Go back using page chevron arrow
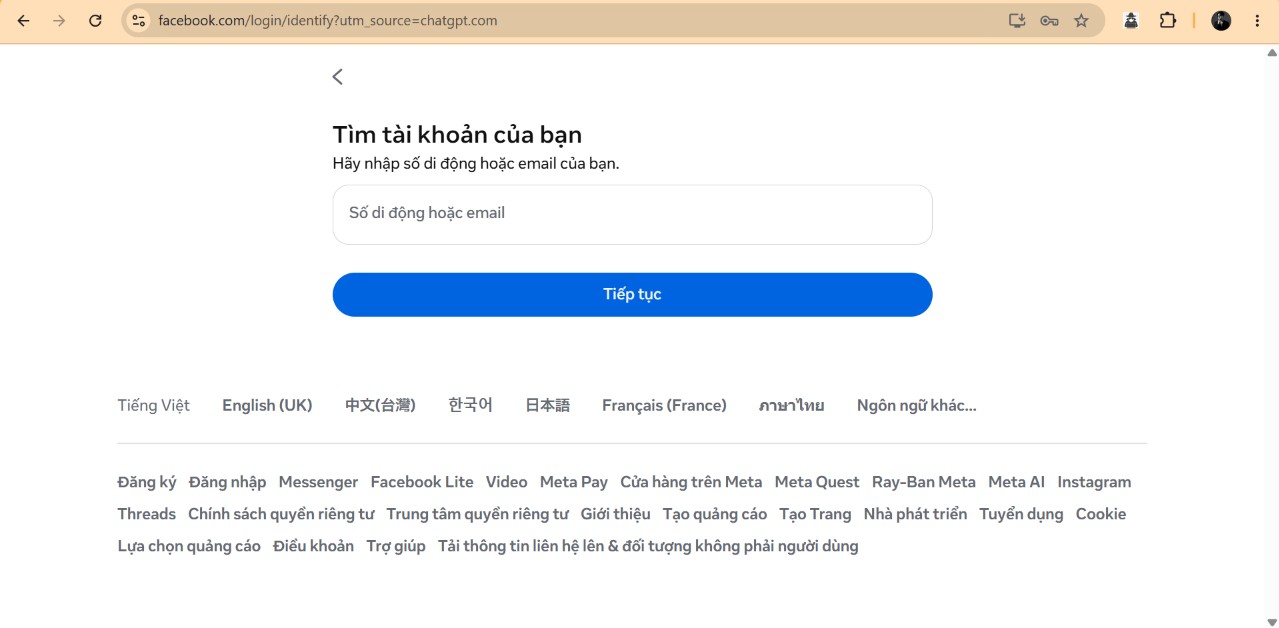This screenshot has width=1279, height=628. pyautogui.click(x=338, y=76)
